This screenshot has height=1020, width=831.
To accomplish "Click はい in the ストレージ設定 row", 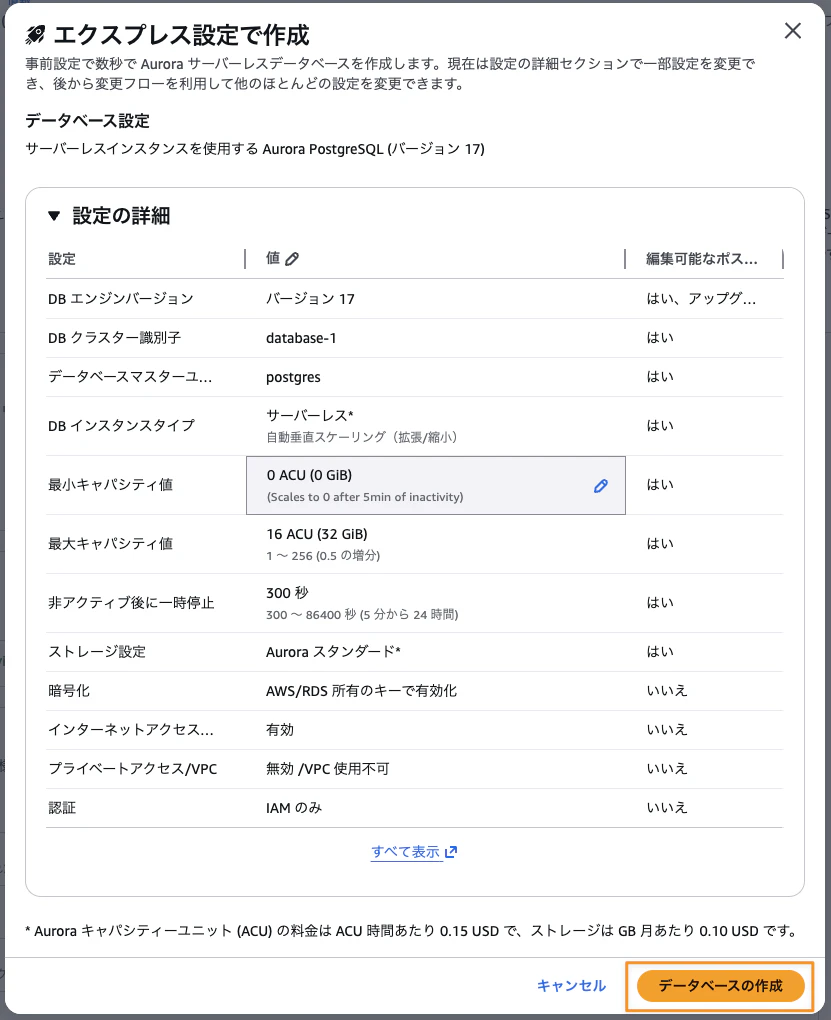I will point(660,652).
